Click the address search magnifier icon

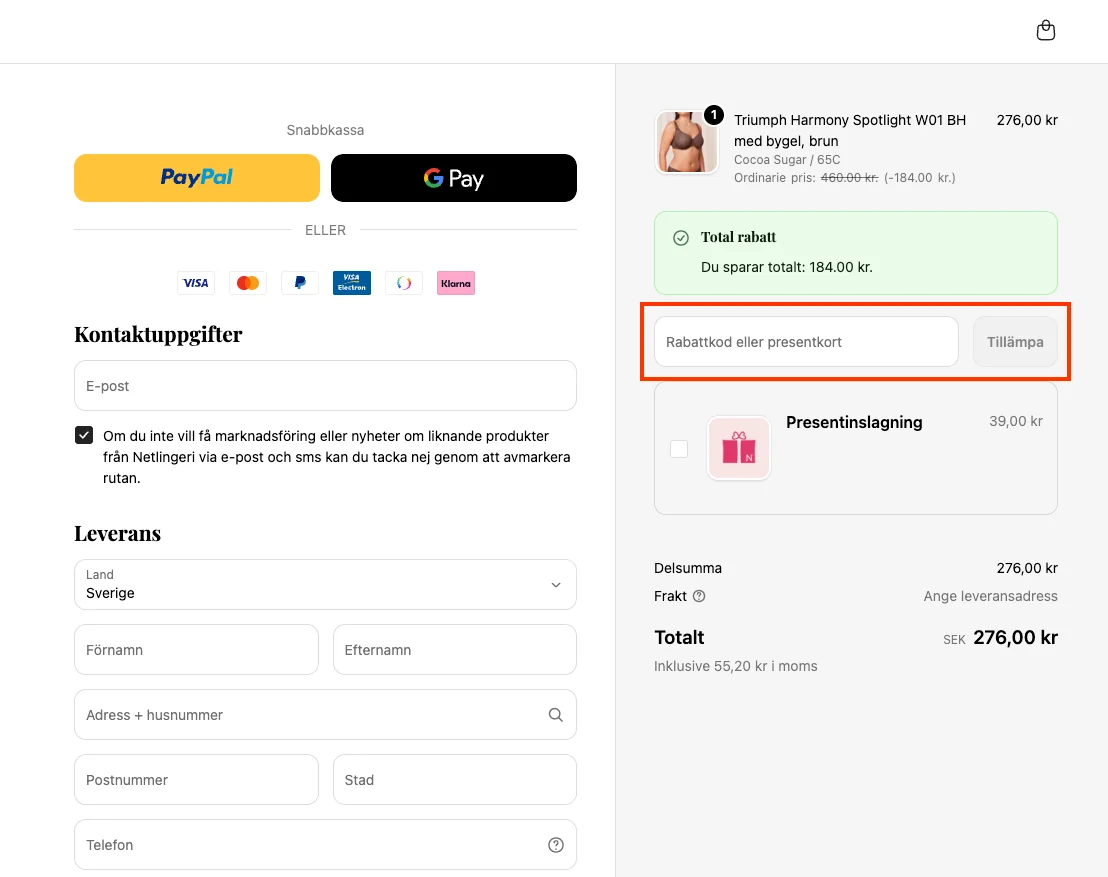point(556,715)
